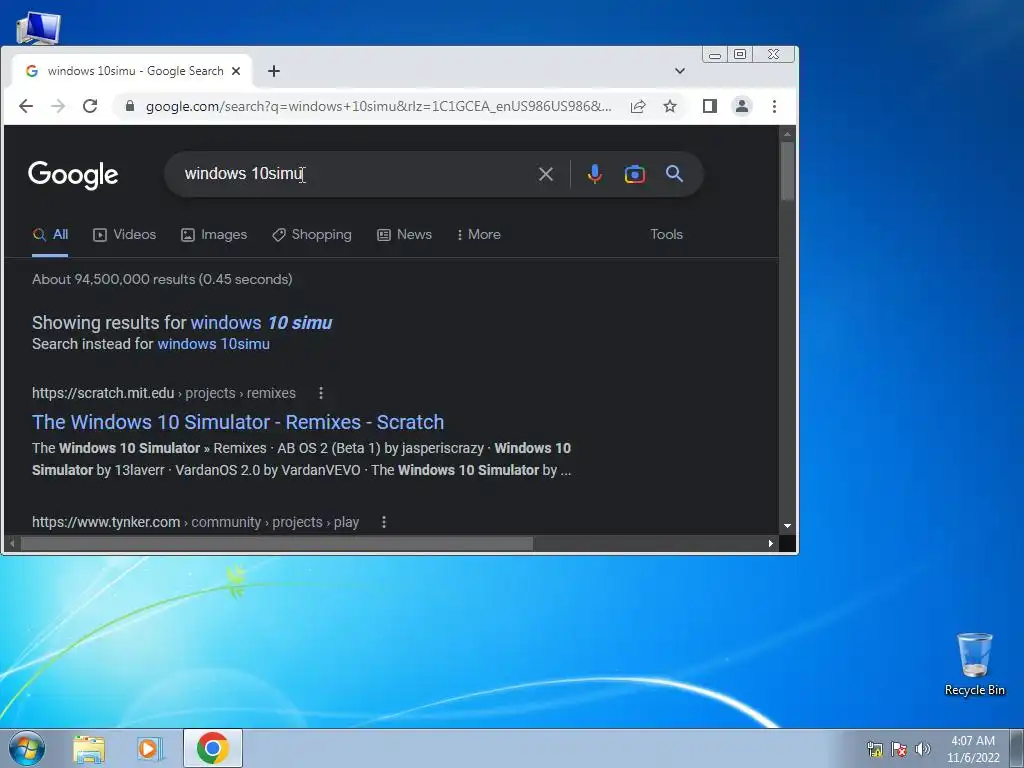Viewport: 1024px width, 768px height.
Task: Submit search with the magnifying glass
Action: point(674,174)
